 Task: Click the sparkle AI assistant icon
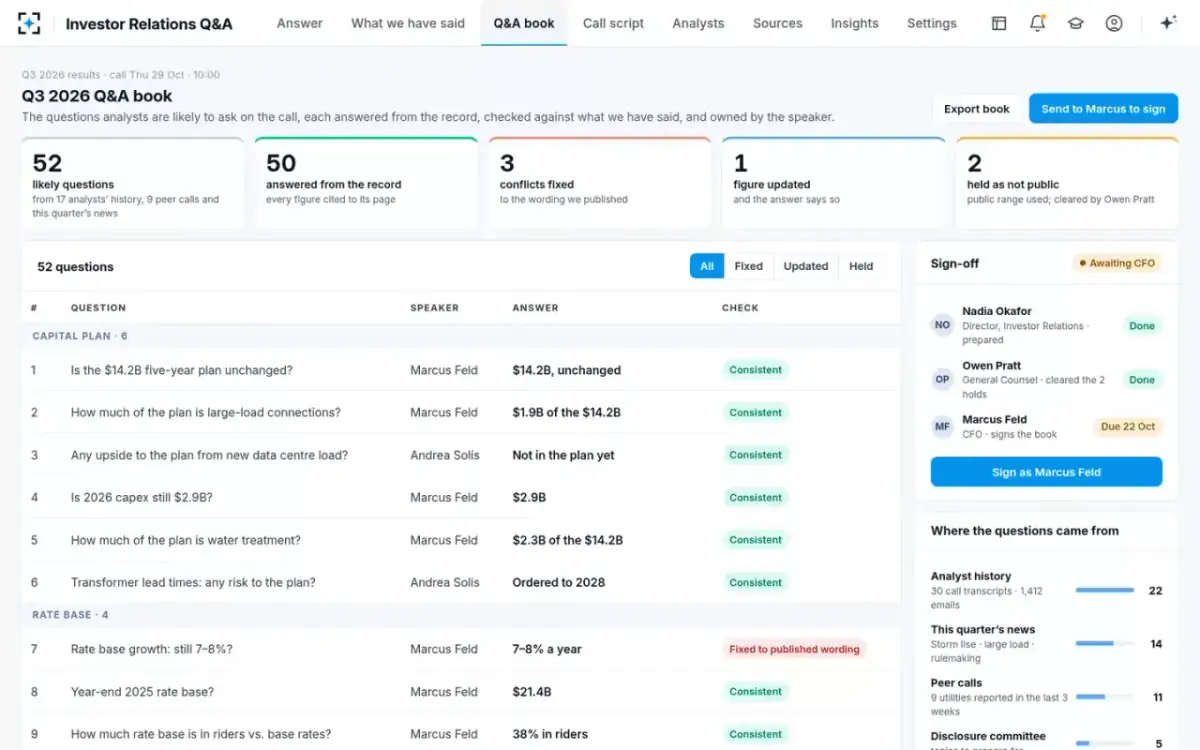(1167, 23)
